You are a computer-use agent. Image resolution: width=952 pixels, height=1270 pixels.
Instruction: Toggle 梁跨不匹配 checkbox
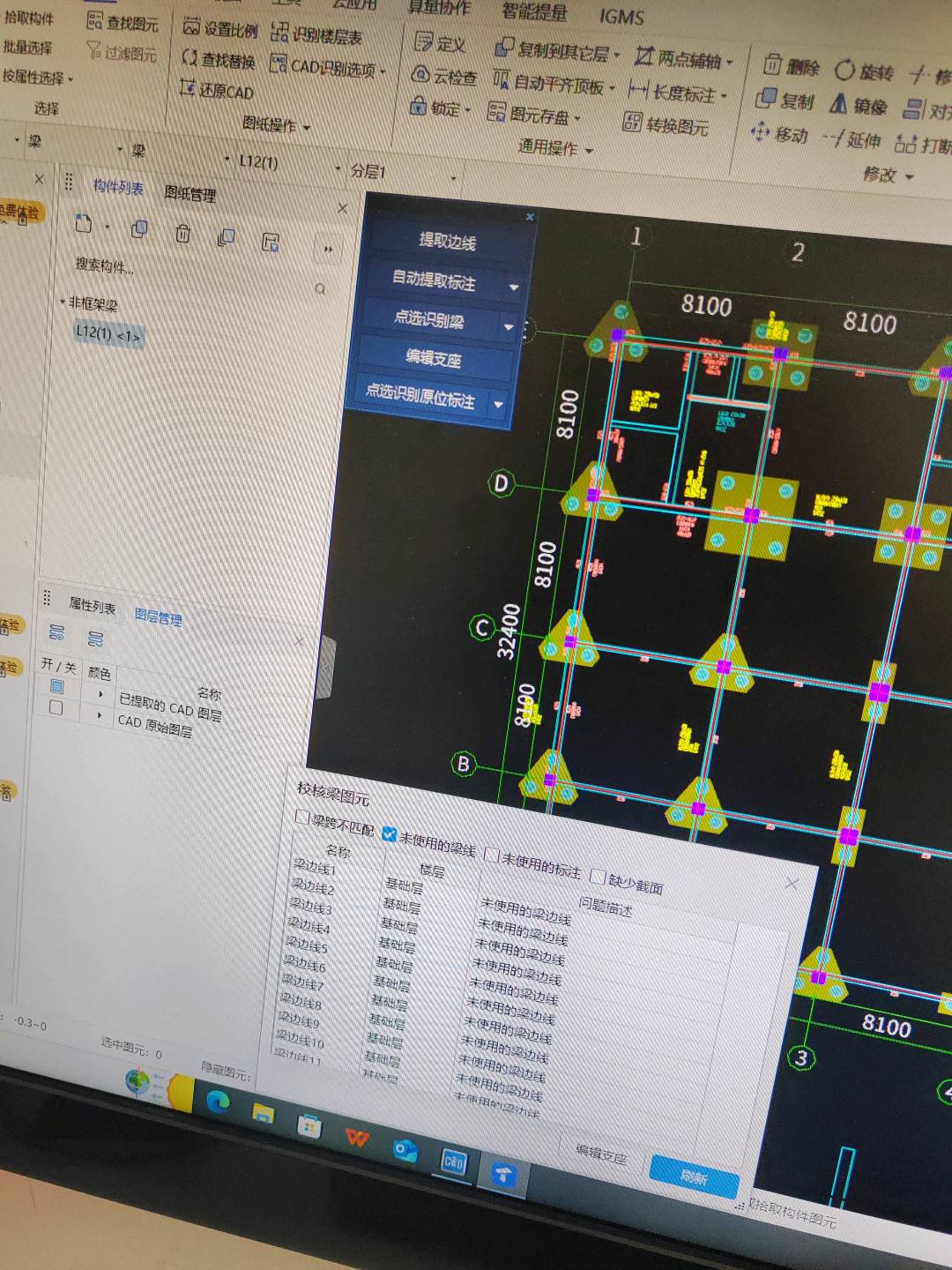tap(302, 818)
